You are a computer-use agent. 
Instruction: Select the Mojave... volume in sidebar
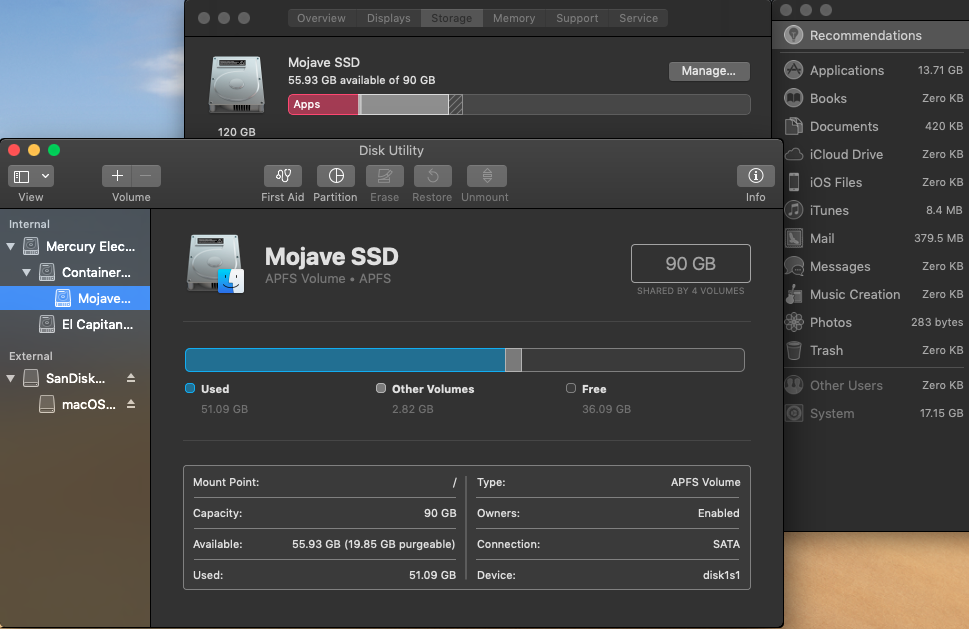tap(75, 298)
